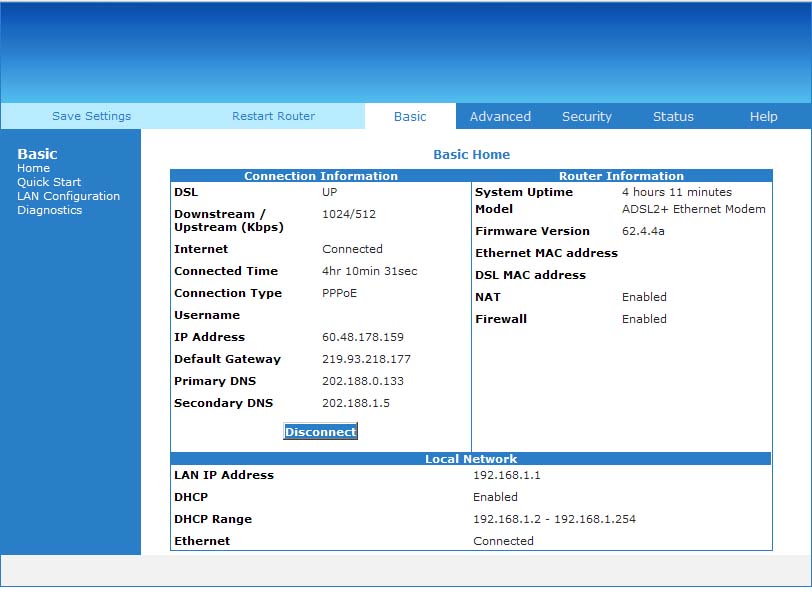
Task: Click the Default Gateway value 219.93.218.177
Action: [366, 359]
